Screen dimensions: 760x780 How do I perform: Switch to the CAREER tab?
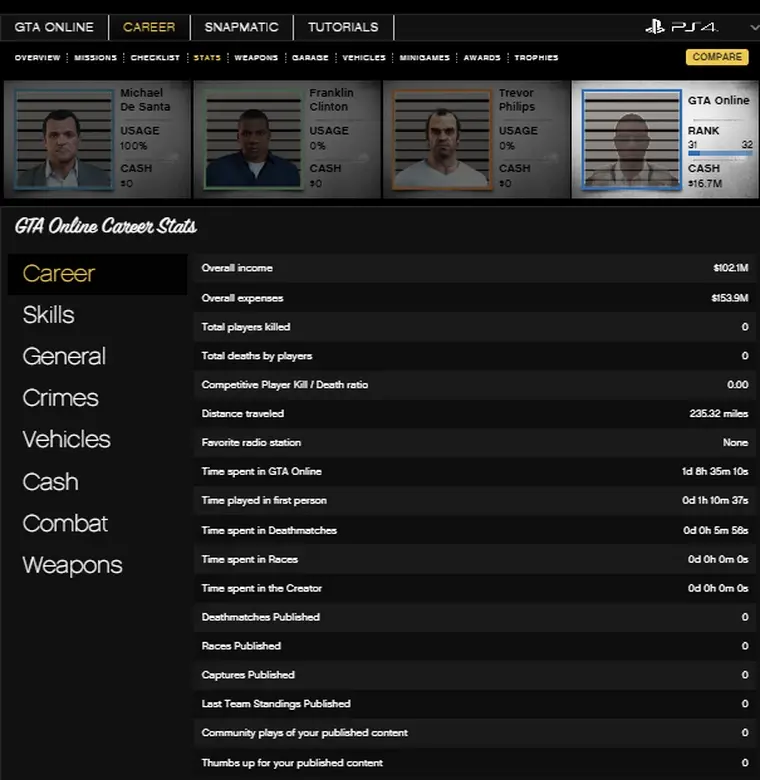[x=149, y=27]
